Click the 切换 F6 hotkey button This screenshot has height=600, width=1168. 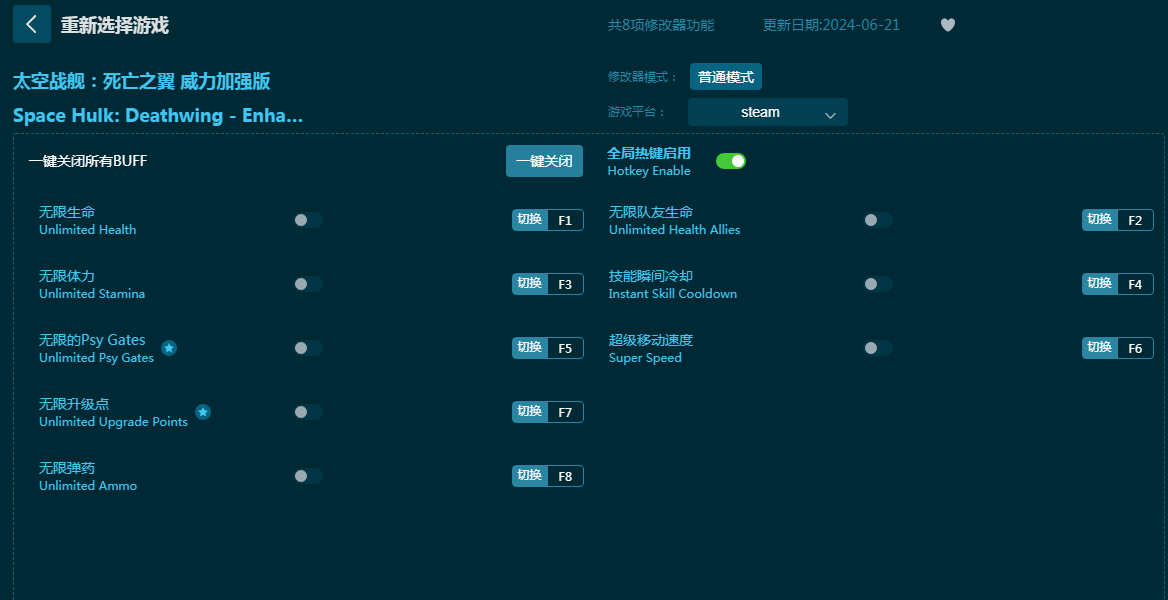pyautogui.click(x=1117, y=348)
